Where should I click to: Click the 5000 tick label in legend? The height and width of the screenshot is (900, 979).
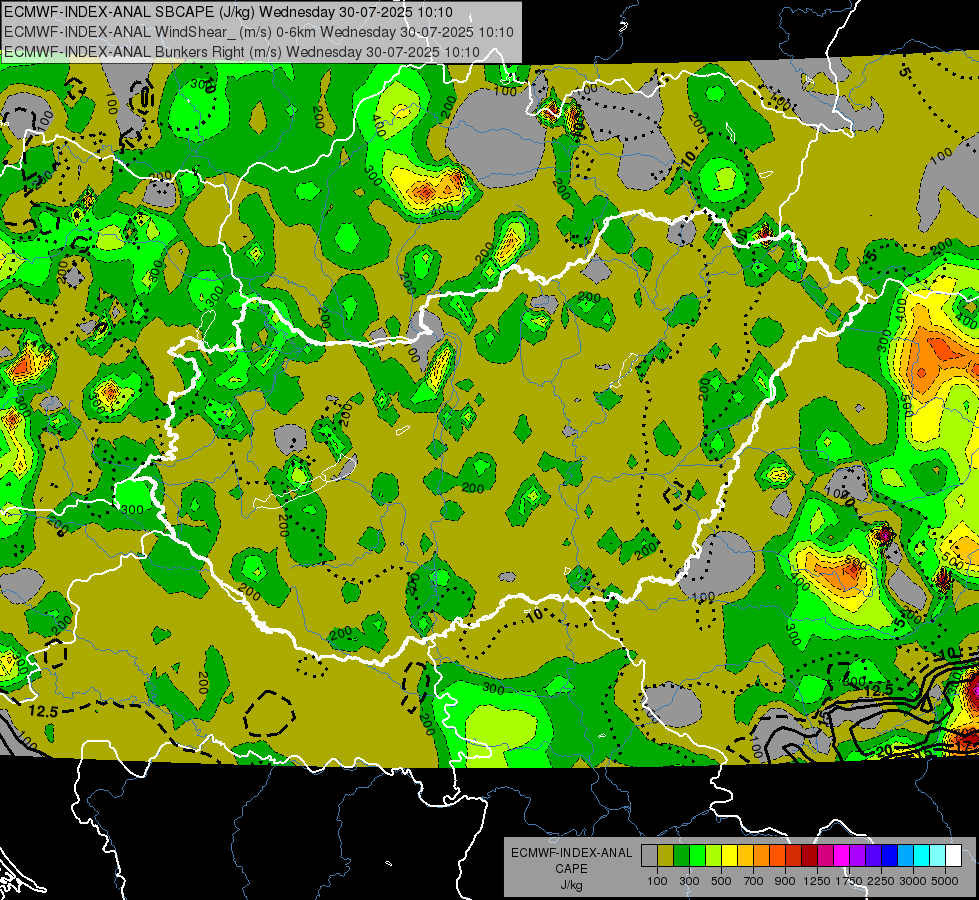point(945,881)
